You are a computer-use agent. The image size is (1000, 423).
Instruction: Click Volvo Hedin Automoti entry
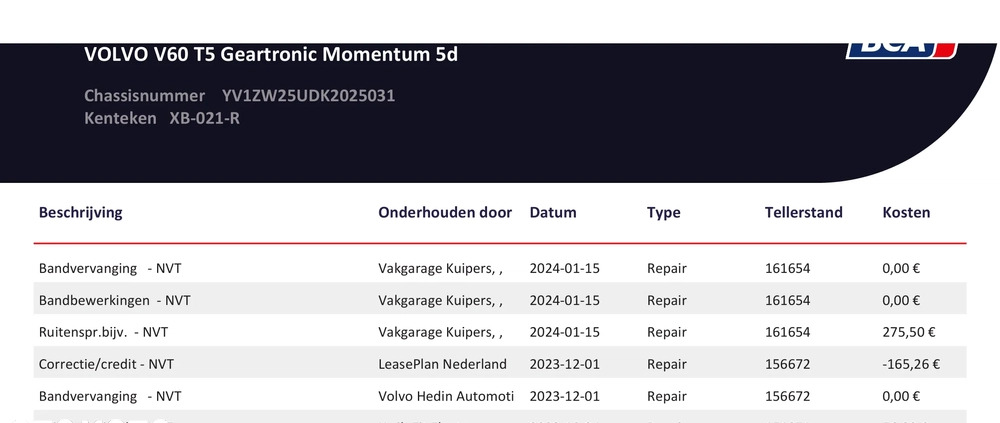pyautogui.click(x=446, y=396)
